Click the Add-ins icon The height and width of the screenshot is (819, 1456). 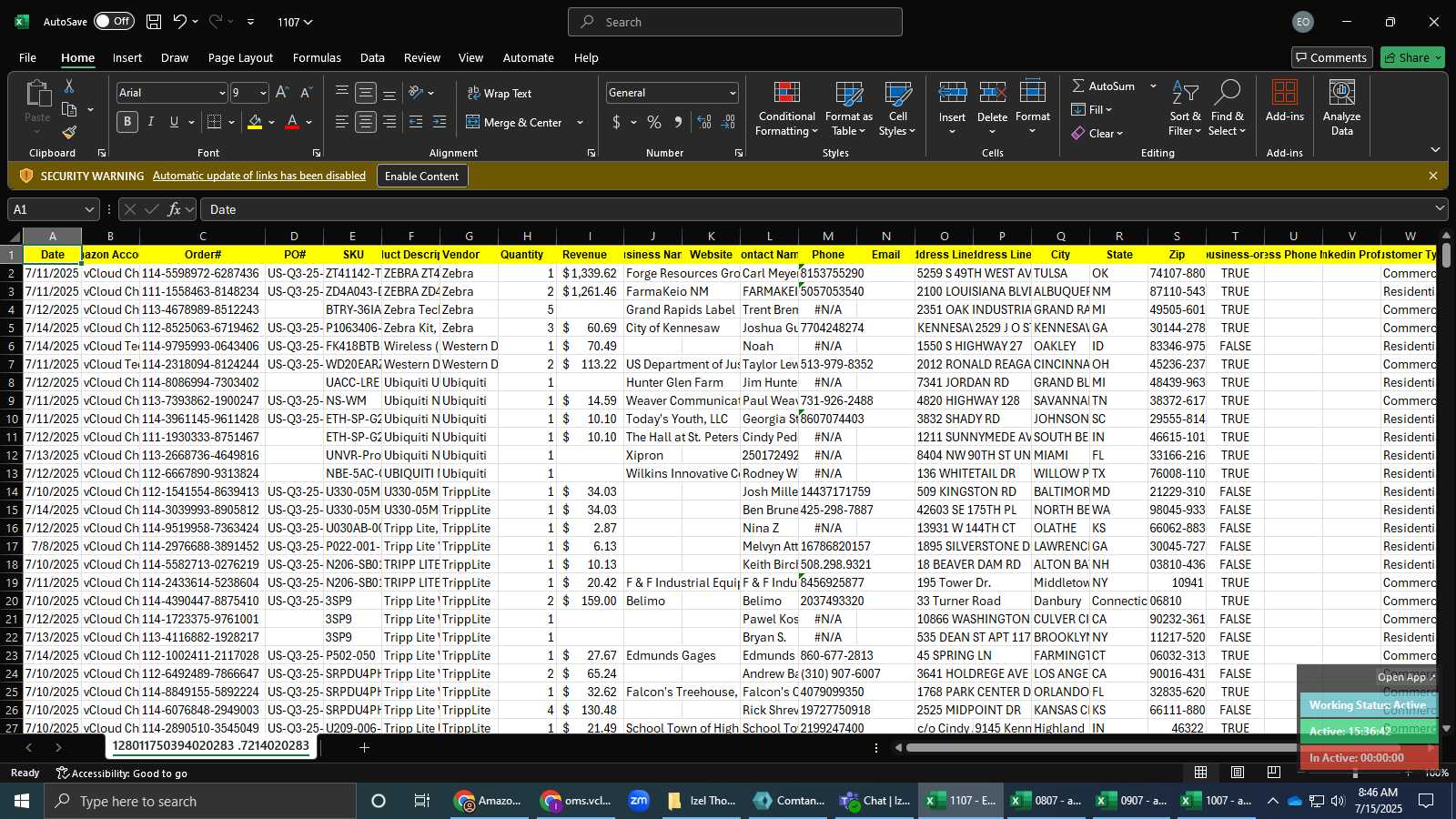(1285, 101)
